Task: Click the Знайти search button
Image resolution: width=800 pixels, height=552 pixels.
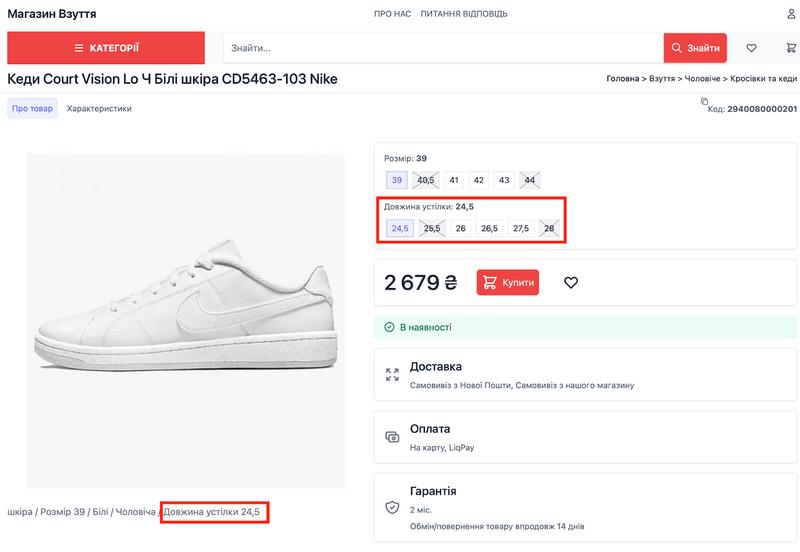Action: tap(695, 48)
